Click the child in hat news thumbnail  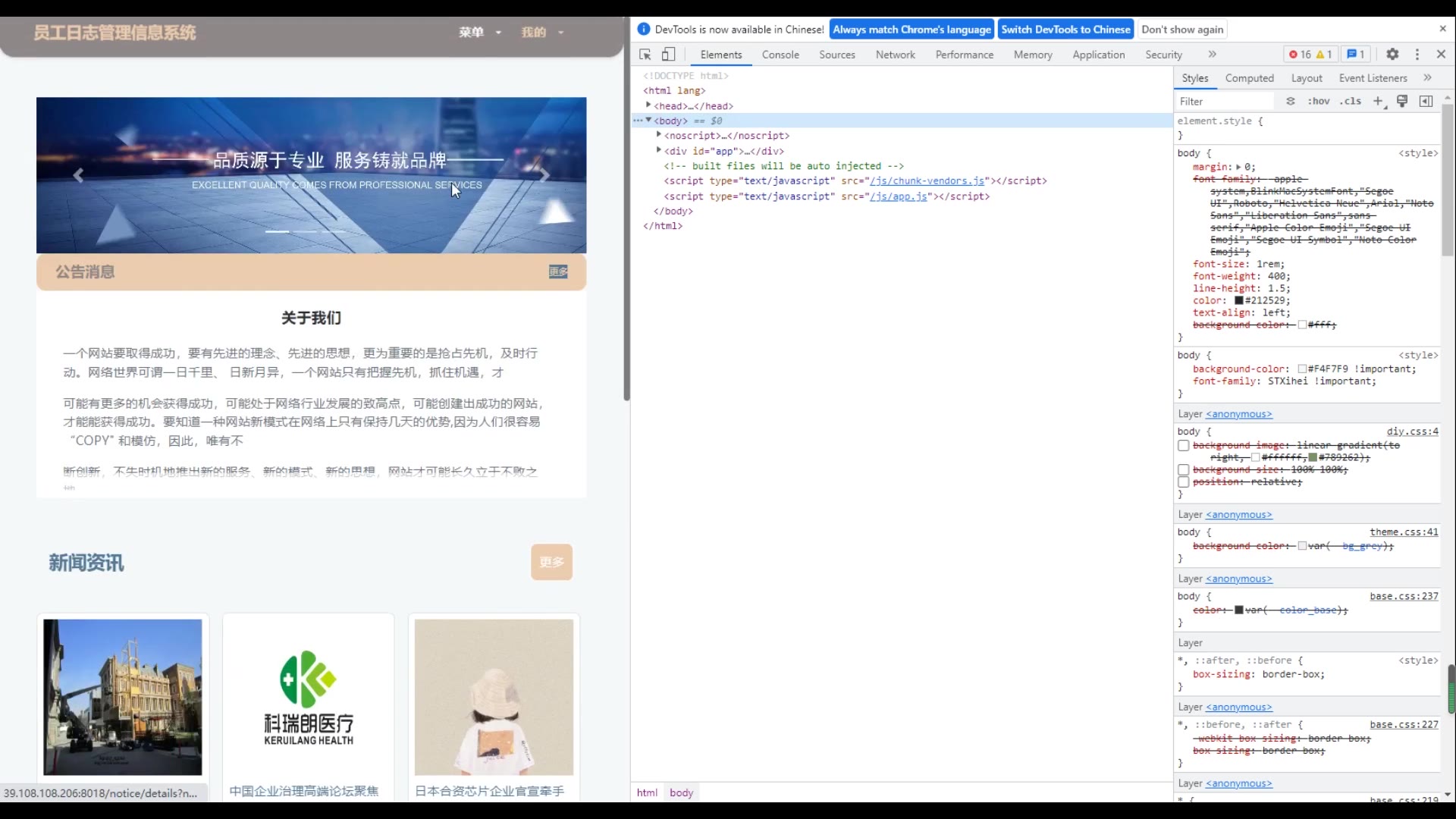click(x=494, y=697)
